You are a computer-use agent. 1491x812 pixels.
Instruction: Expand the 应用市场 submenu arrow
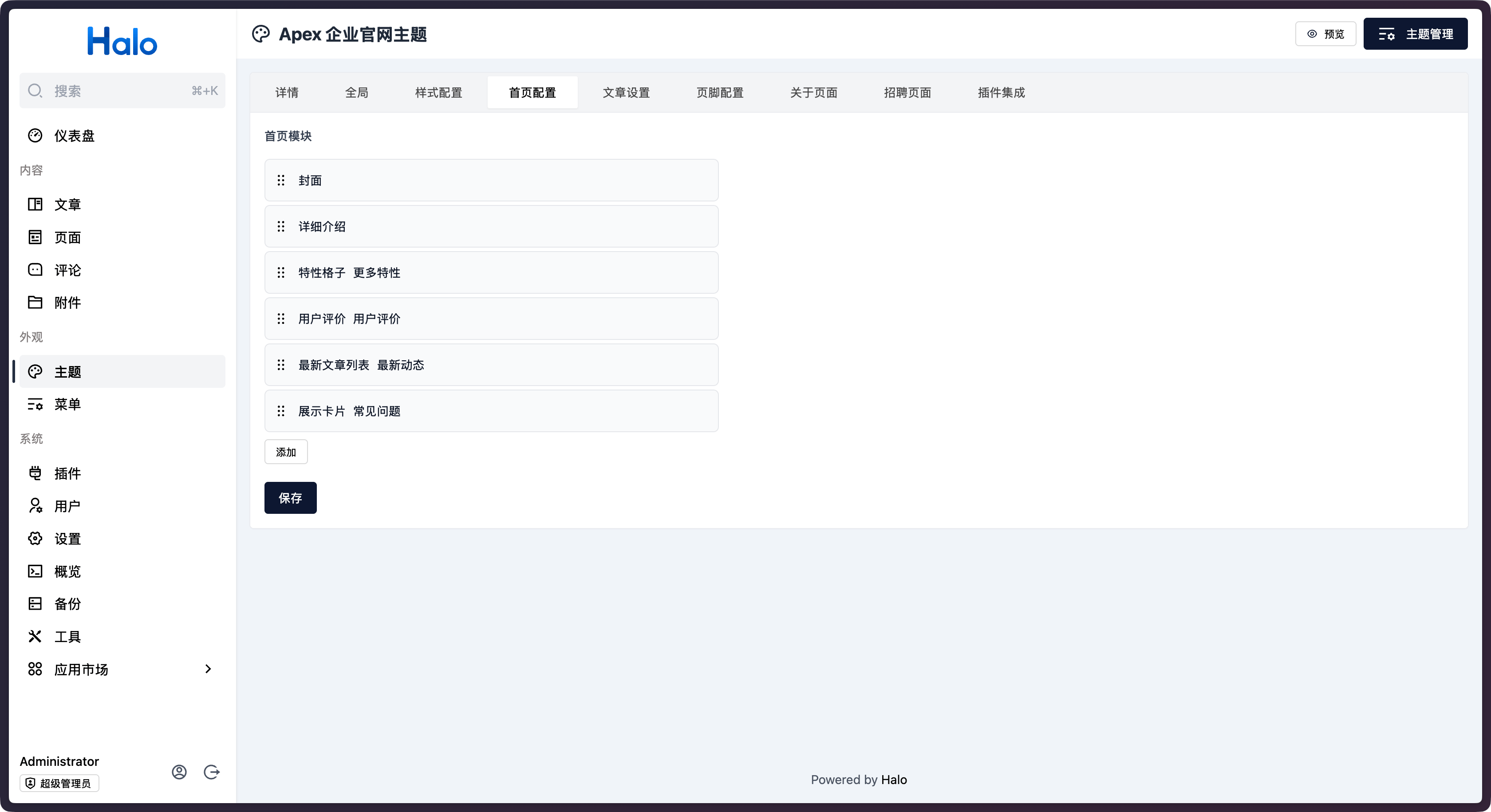tap(209, 669)
